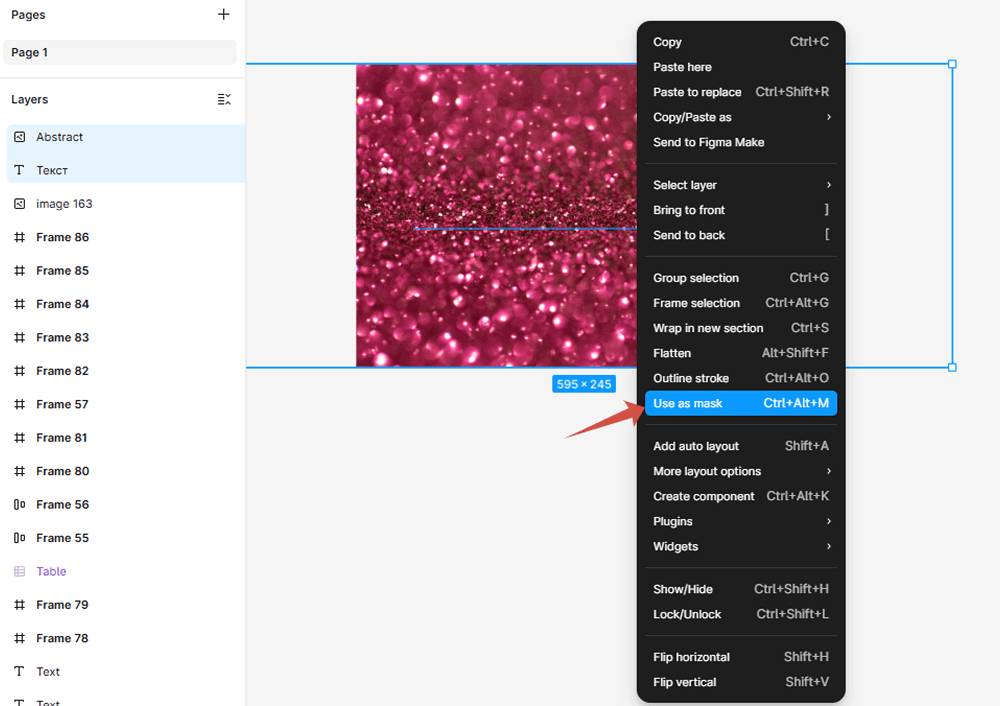Choose Group selection
This screenshot has width=1000, height=706.
tap(741, 278)
